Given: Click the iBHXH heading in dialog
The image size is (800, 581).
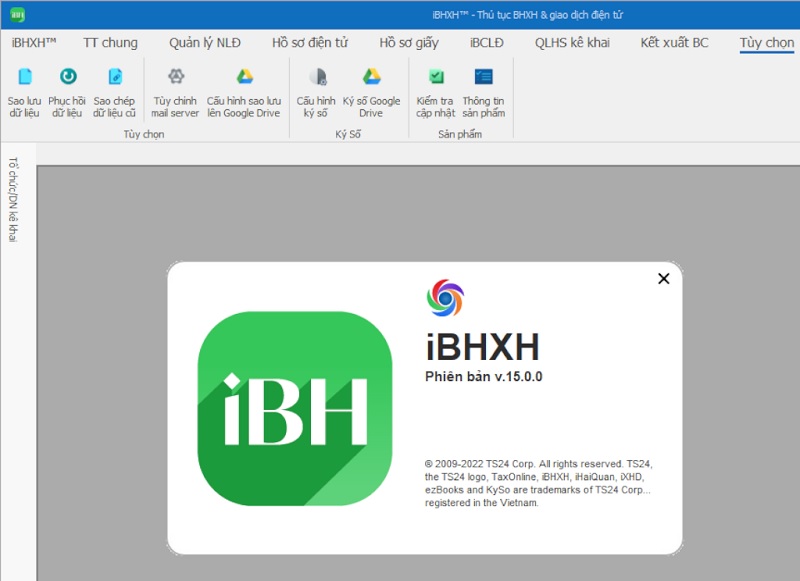Looking at the screenshot, I should click(x=483, y=347).
